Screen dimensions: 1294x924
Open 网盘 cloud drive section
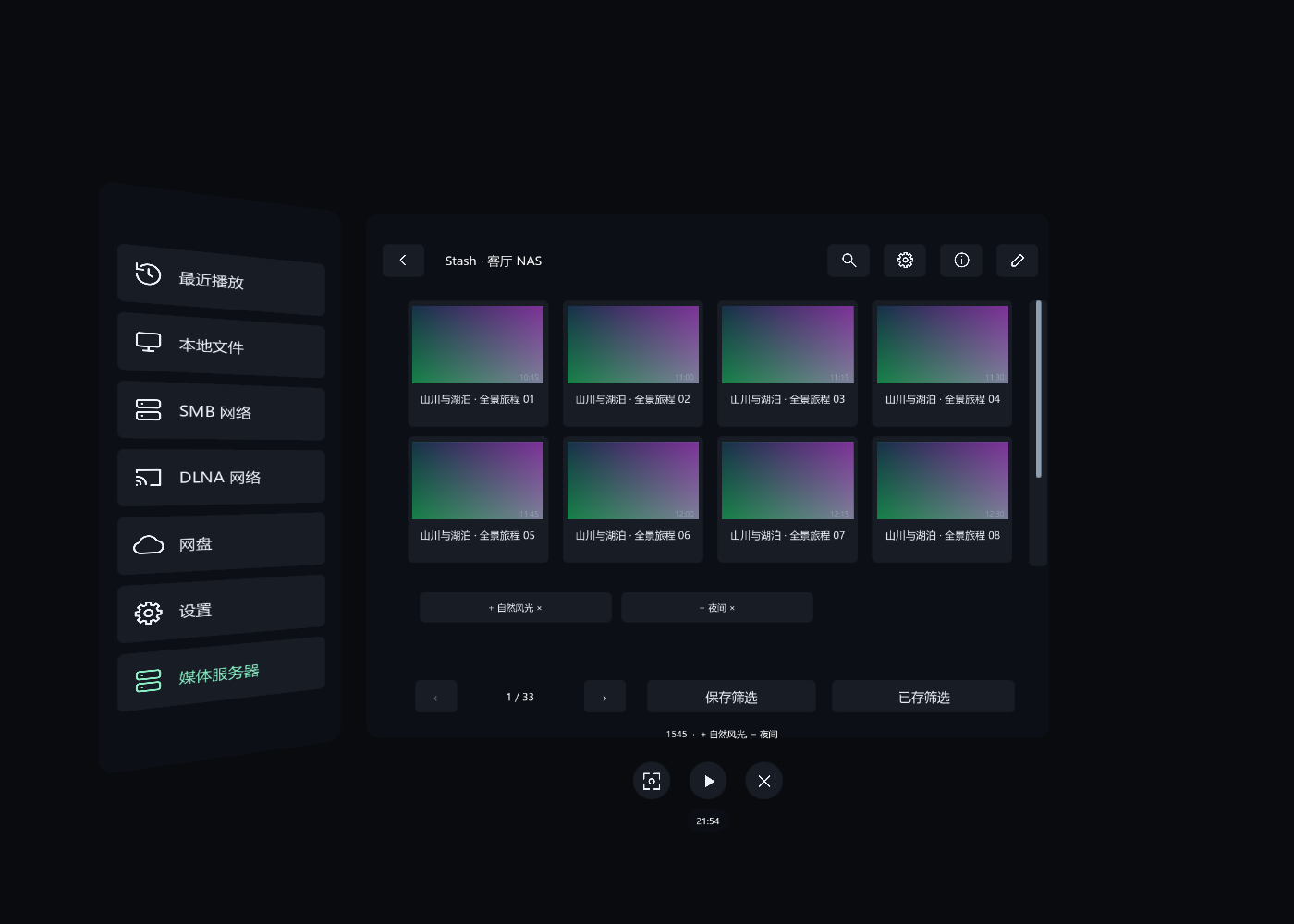221,543
